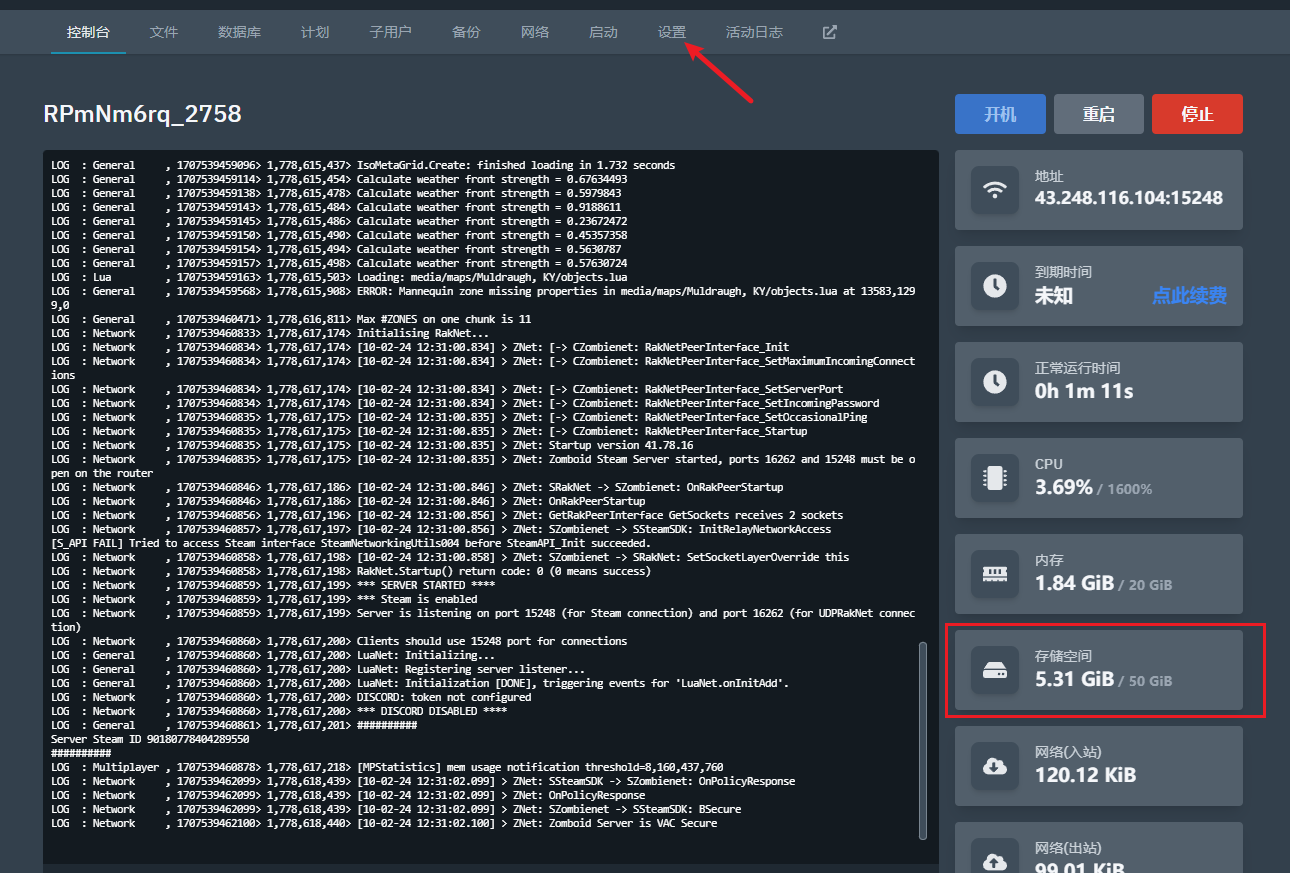The height and width of the screenshot is (873, 1290).
Task: Click the memory icon in the 内存 card
Action: coord(995,574)
